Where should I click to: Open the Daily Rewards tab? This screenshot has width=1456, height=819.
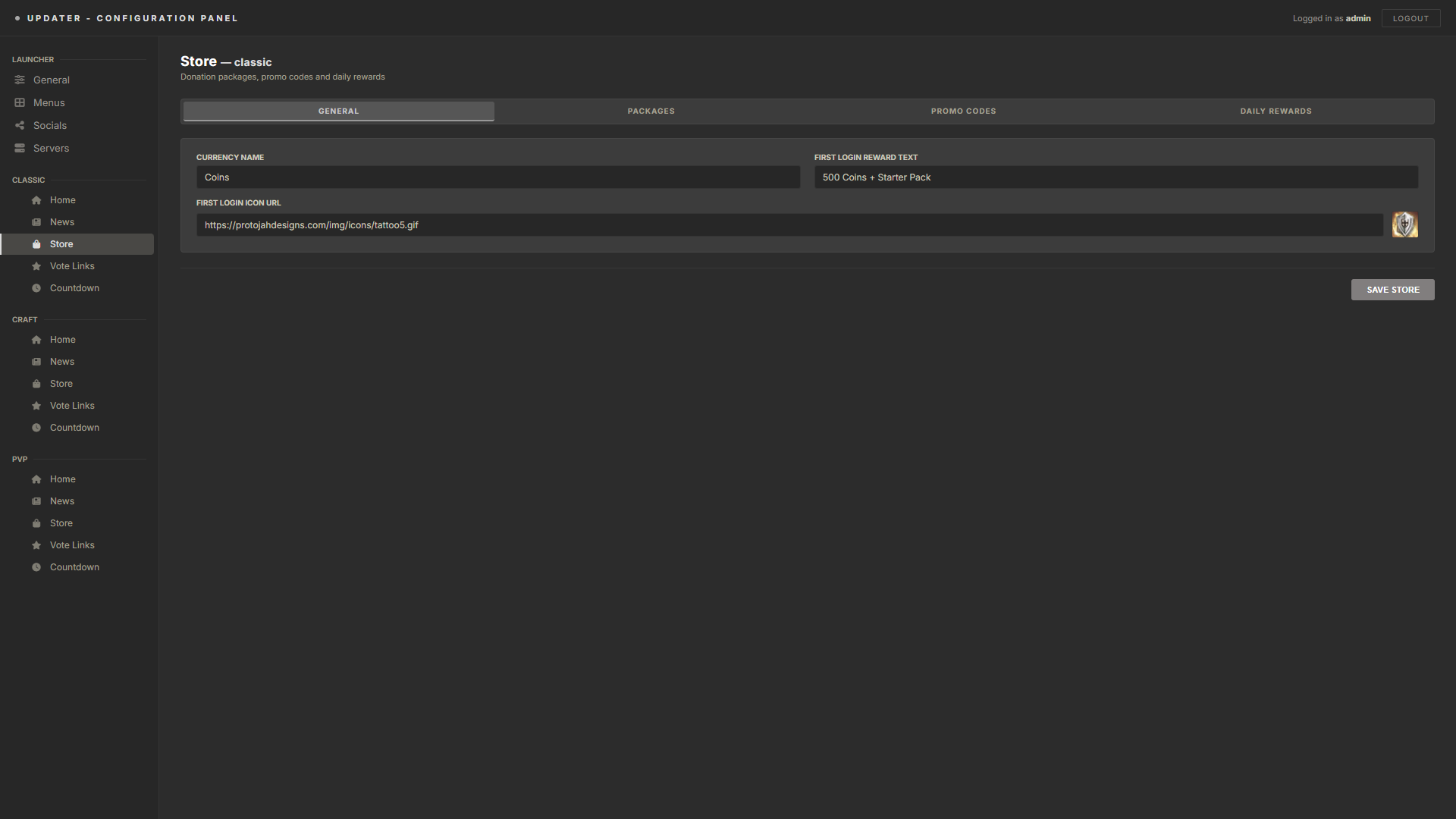tap(1276, 111)
